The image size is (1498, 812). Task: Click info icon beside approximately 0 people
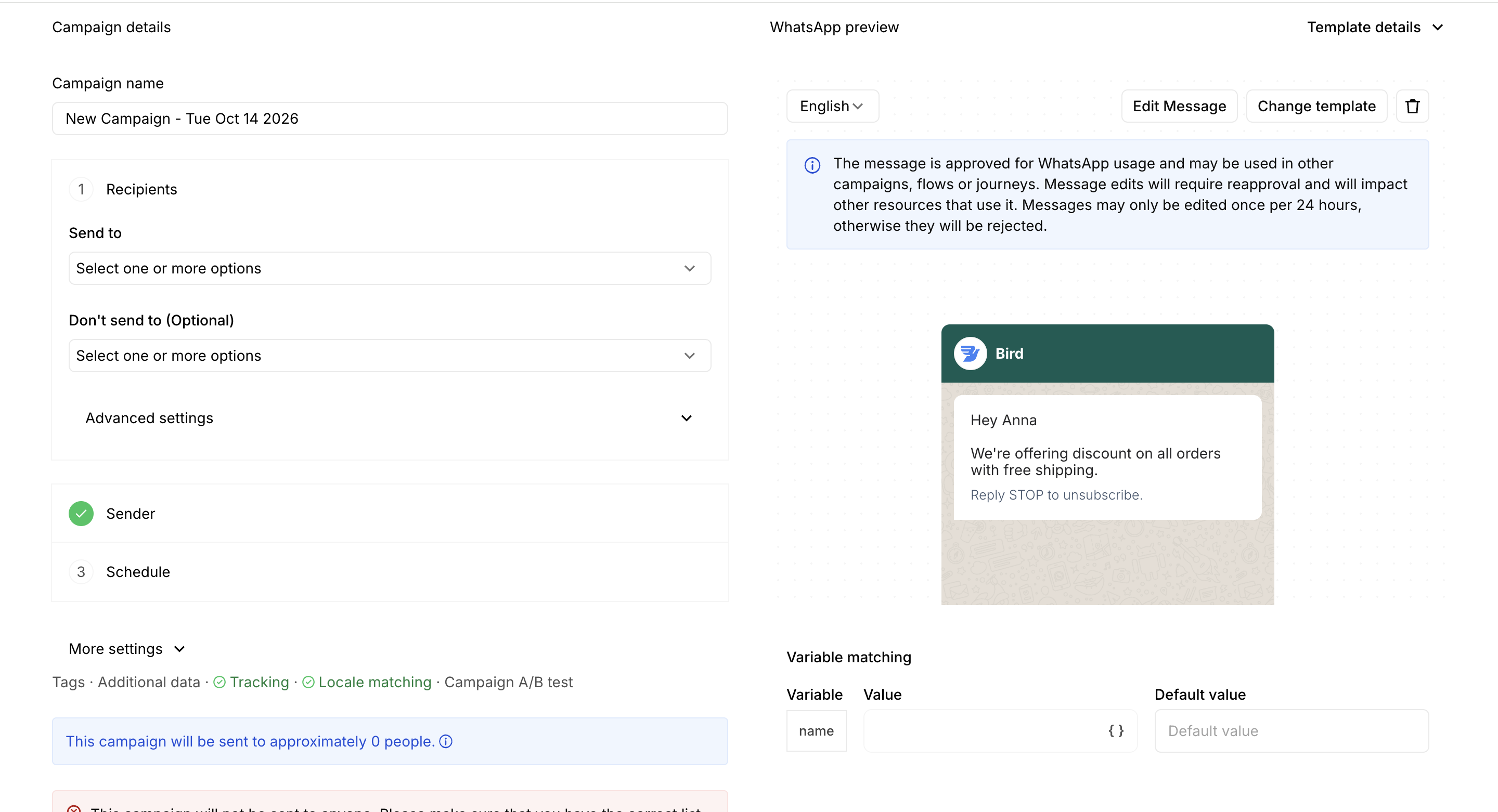click(x=445, y=741)
